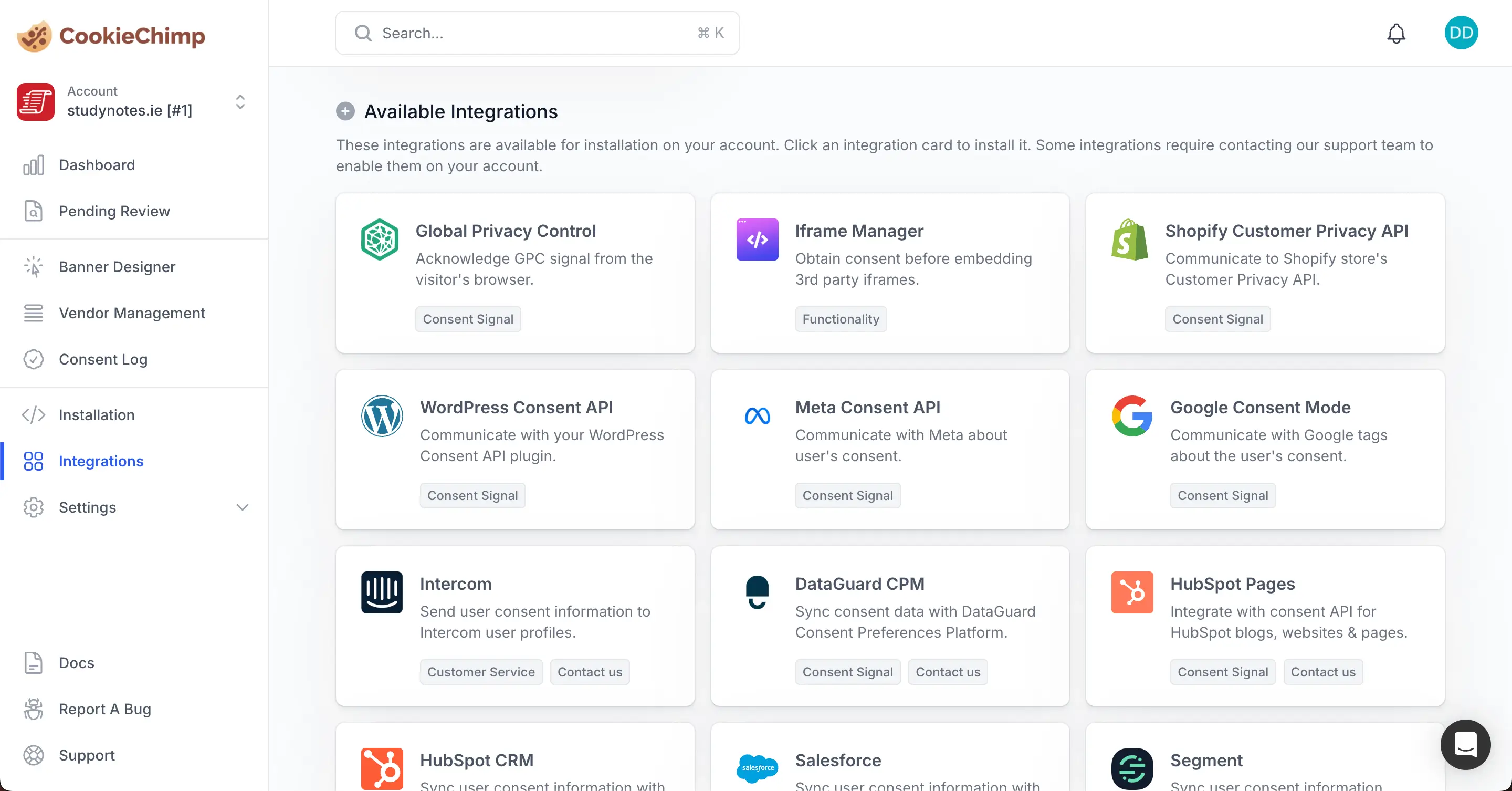This screenshot has height=791, width=1512.
Task: Click the Shopify bag icon
Action: coord(1129,239)
